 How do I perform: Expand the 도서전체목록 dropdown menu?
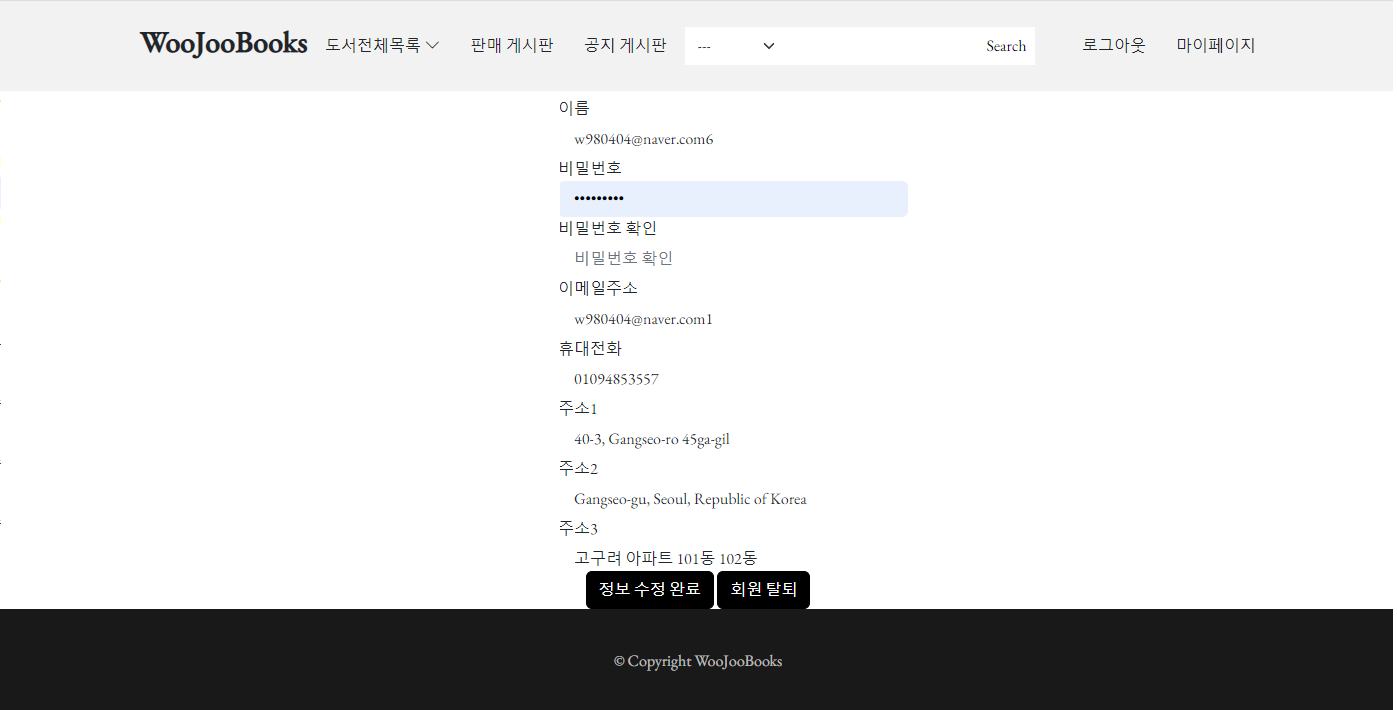[x=382, y=45]
